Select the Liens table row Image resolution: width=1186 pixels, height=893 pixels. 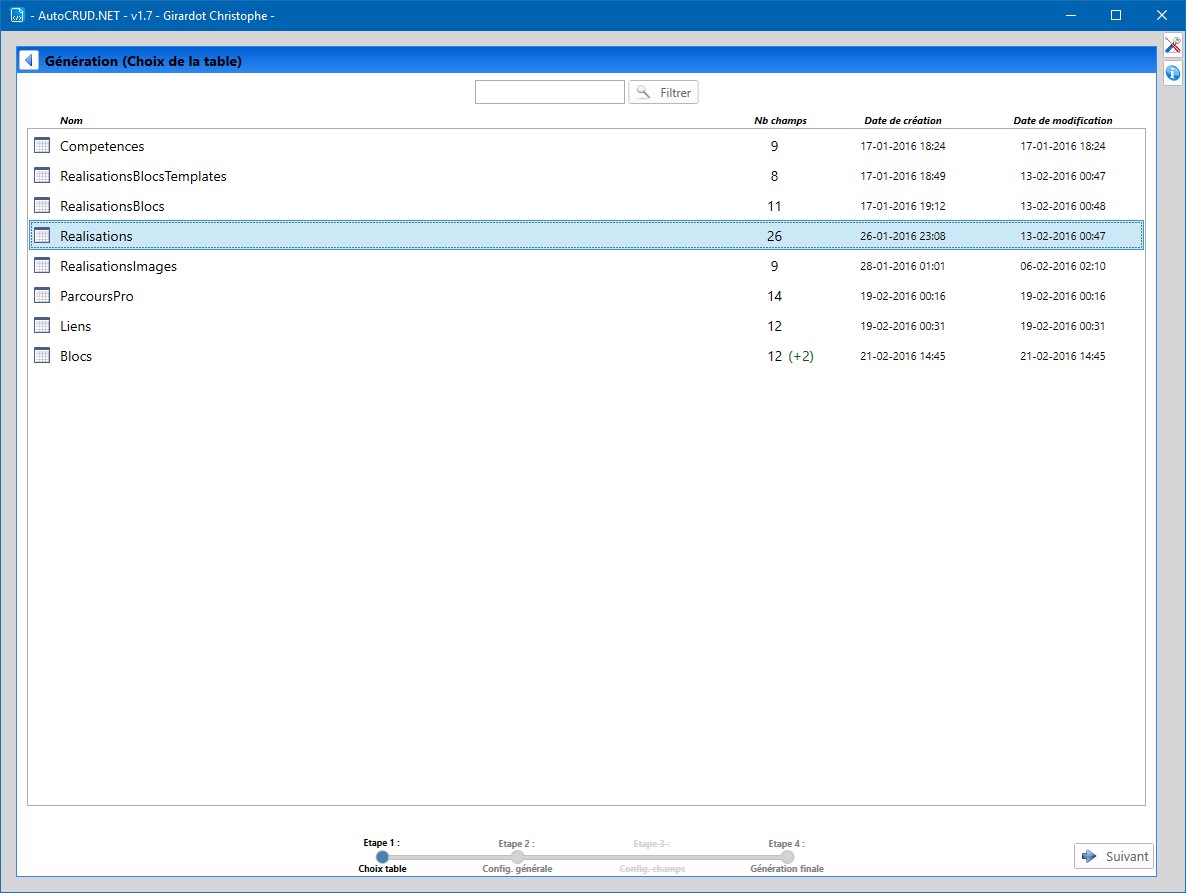pyautogui.click(x=586, y=326)
